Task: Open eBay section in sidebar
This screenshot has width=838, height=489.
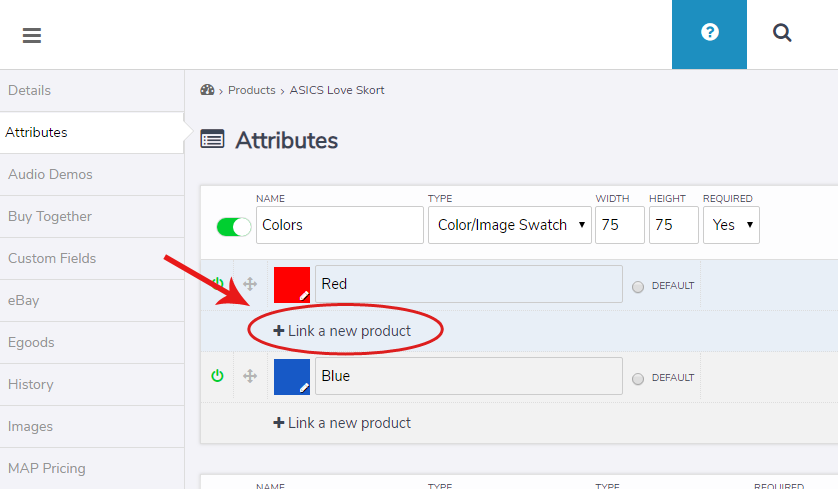Action: click(x=92, y=300)
